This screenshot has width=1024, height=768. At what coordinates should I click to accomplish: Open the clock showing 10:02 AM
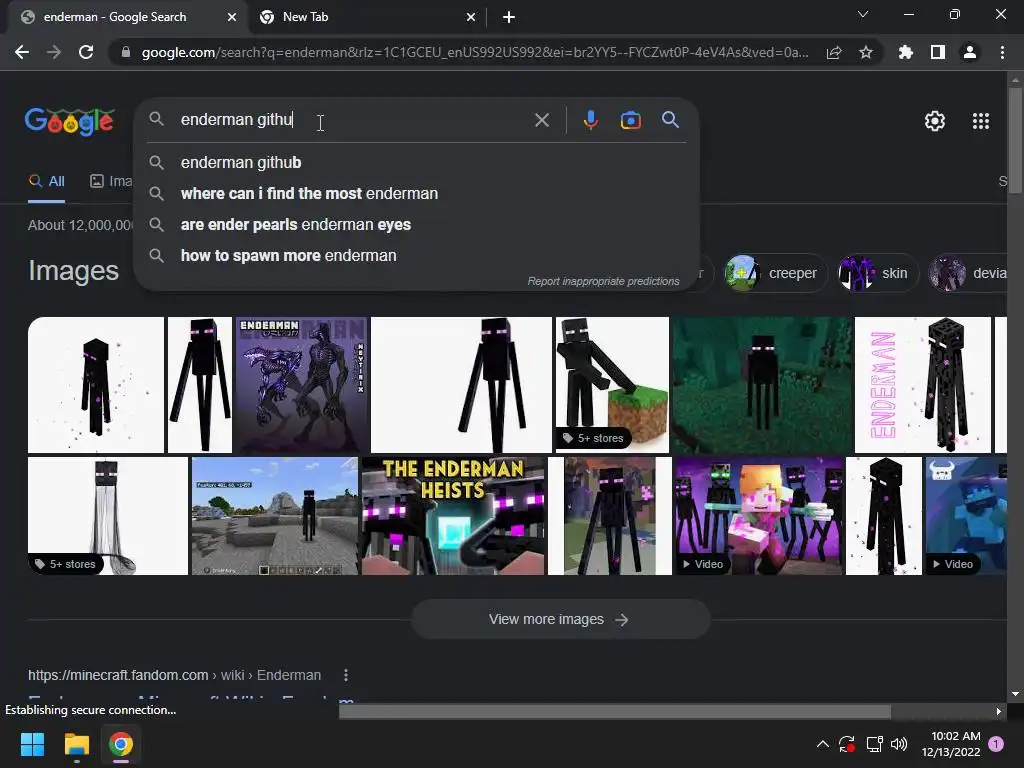952,744
